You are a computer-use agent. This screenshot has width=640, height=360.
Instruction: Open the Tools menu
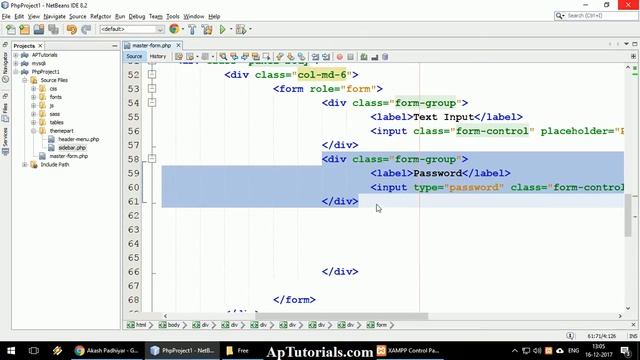click(x=173, y=16)
